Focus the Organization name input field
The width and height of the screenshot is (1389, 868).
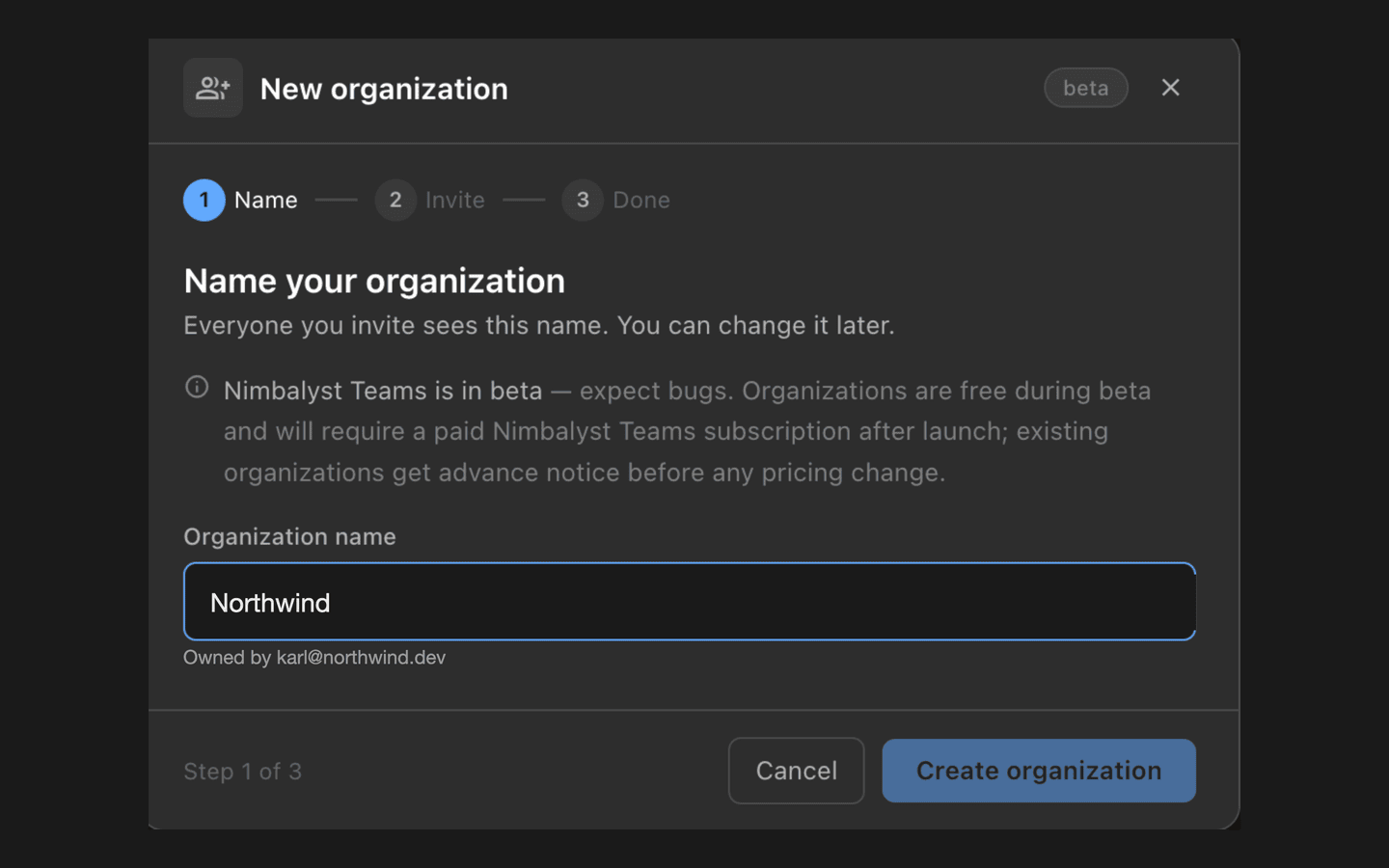[690, 602]
